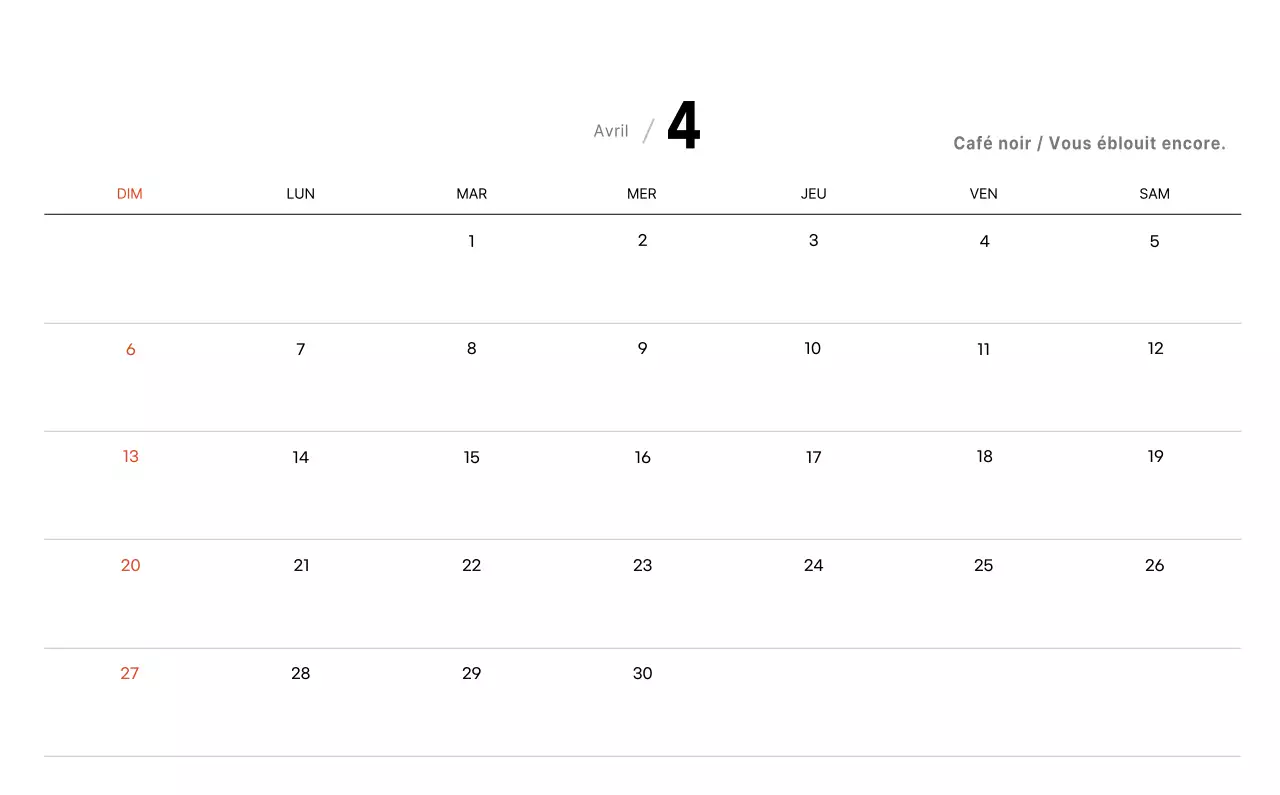1280x795 pixels.
Task: Click the date 1 cell
Action: pyautogui.click(x=471, y=241)
